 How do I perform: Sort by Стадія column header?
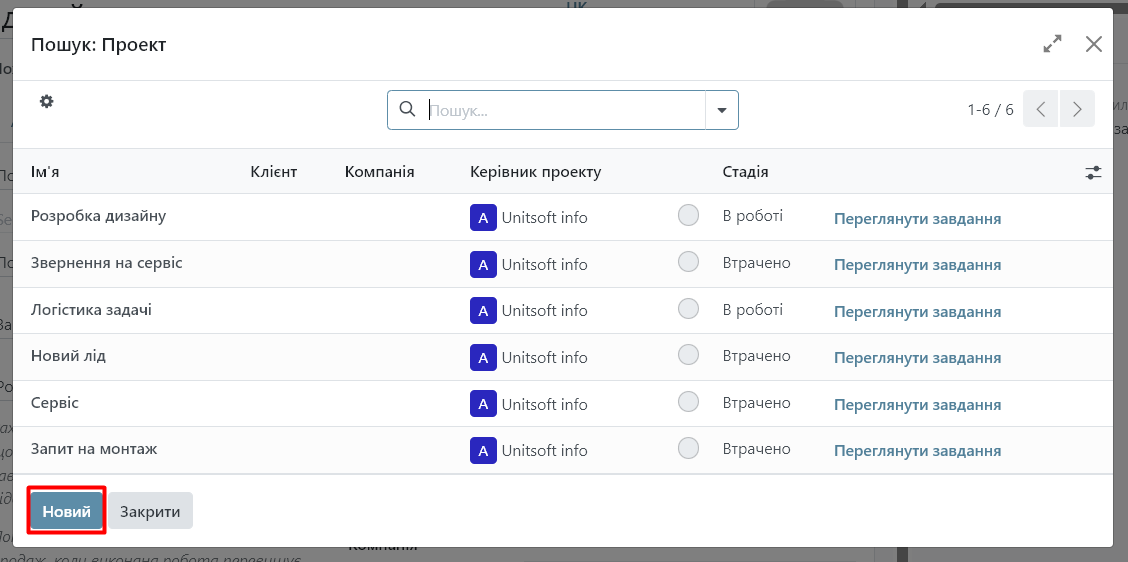click(x=745, y=172)
